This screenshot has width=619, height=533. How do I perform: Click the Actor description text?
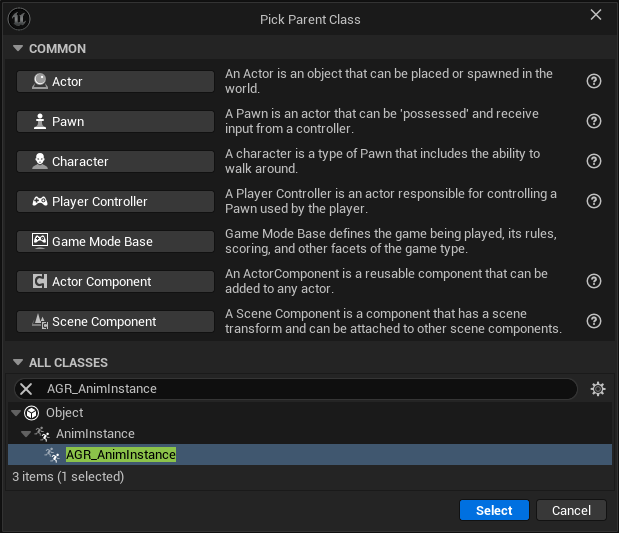[x=389, y=81]
